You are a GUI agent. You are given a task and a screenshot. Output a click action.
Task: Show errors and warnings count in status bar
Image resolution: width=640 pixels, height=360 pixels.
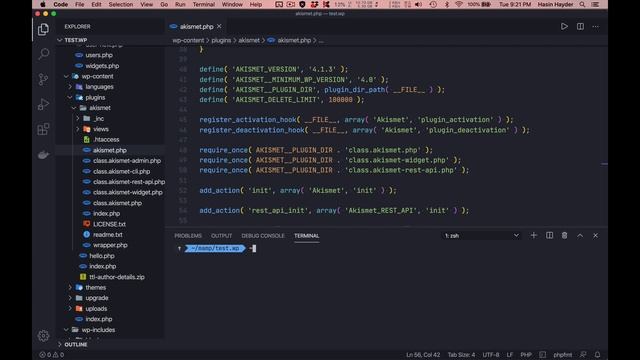tap(51, 355)
